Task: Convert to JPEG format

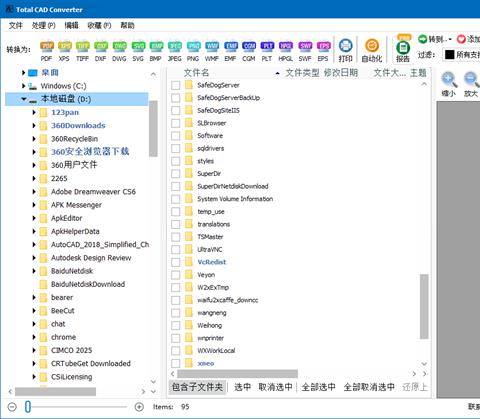Action: 174,51
